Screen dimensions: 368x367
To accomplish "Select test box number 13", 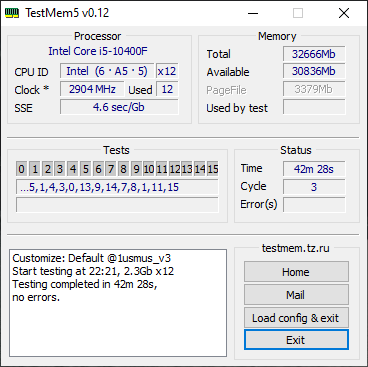I will point(187,169).
